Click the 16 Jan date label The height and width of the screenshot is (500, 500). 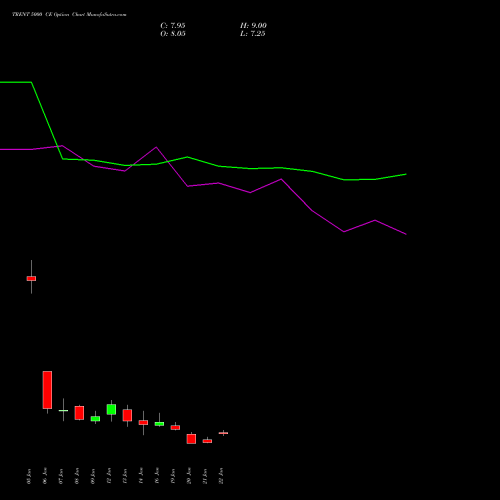click(157, 476)
